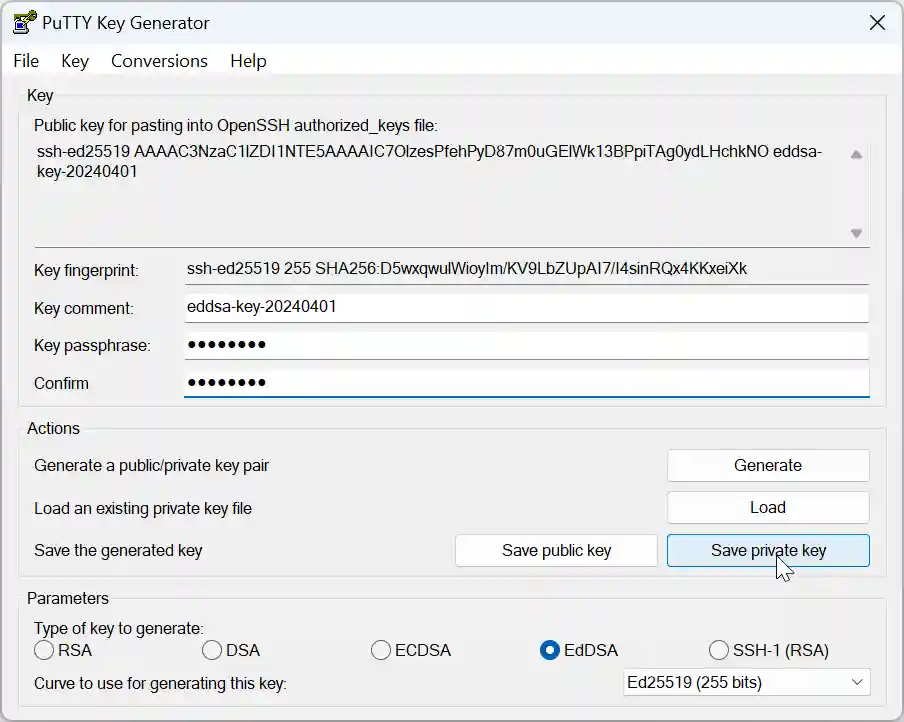Select the RSA key type
Screen dimensions: 904x722
[x=44, y=650]
